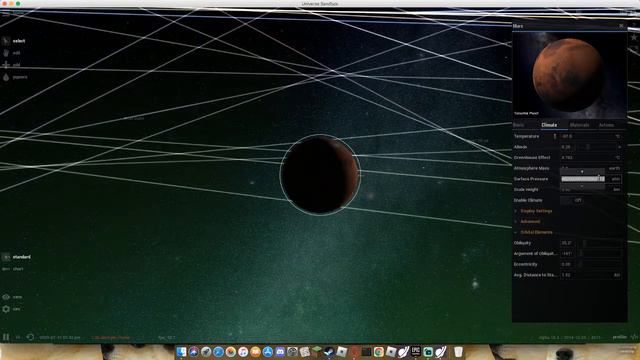
Task: Open Minecraft grass block in the Dock
Action: click(x=317, y=351)
